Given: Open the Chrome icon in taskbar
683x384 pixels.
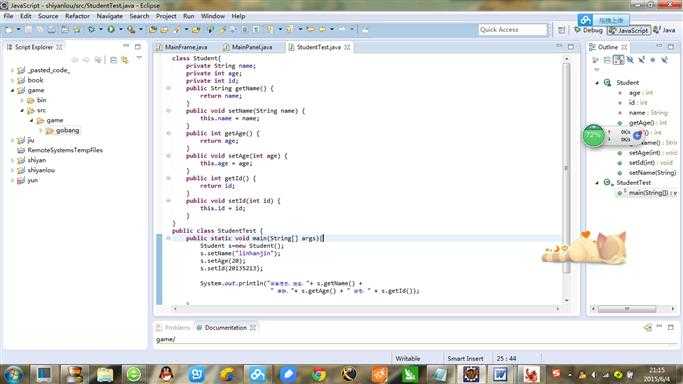Looking at the screenshot, I should click(319, 374).
